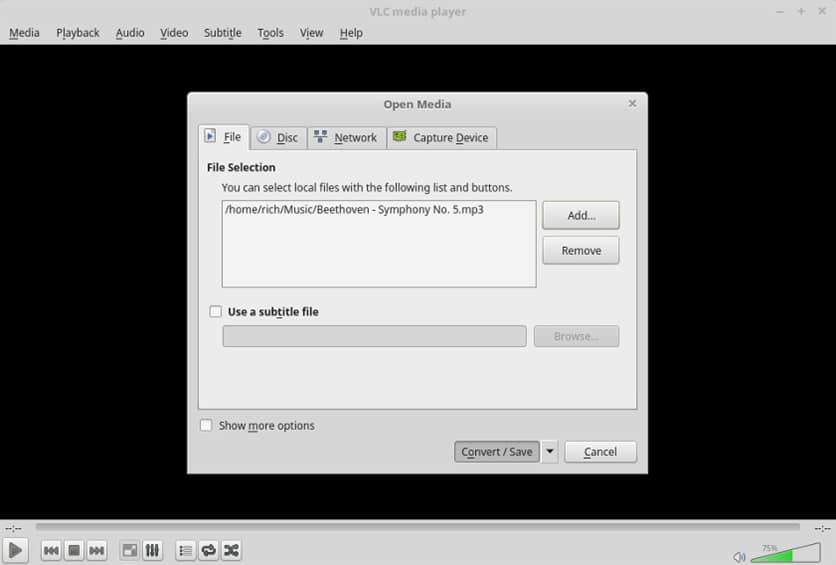Minimize the VLC media player window
The height and width of the screenshot is (565, 836).
tap(780, 11)
